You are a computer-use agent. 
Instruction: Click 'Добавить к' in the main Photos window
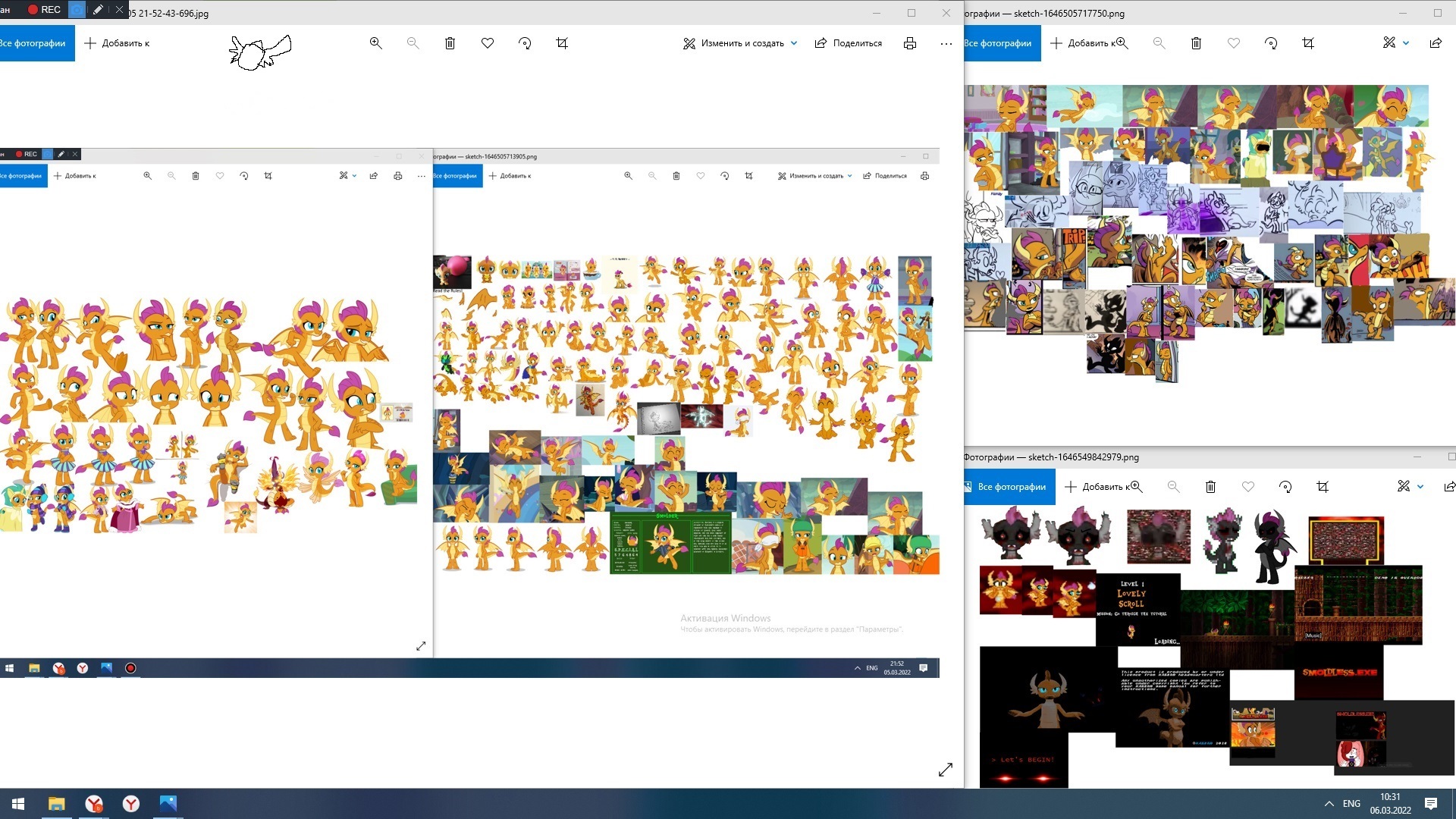117,43
